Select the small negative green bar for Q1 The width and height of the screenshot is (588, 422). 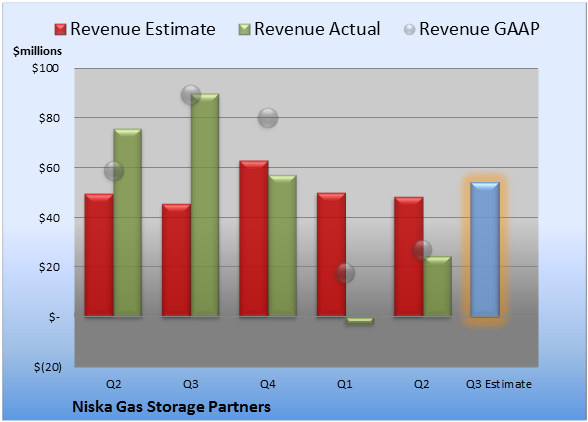(x=360, y=320)
